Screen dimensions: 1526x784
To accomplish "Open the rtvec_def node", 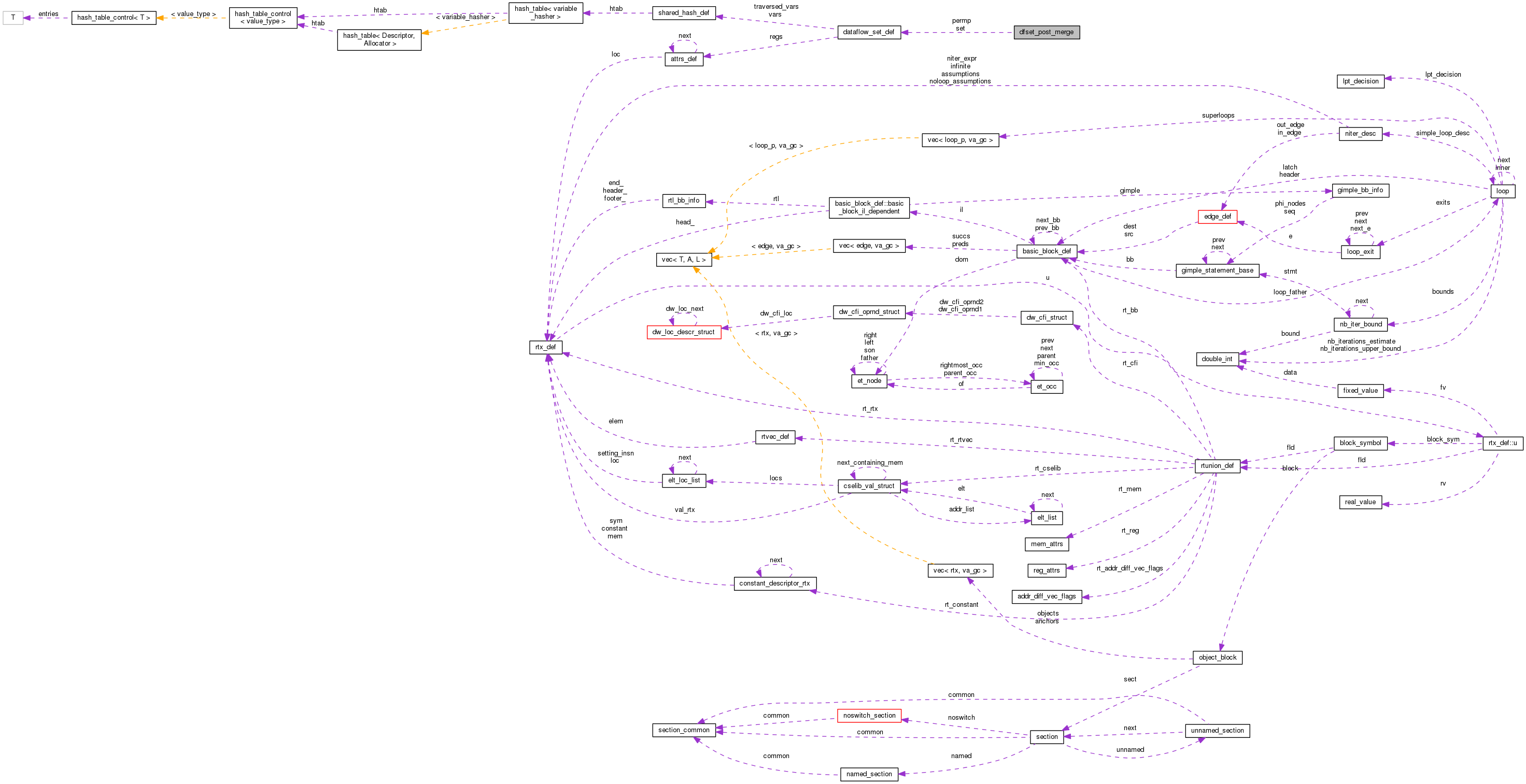I will [x=775, y=437].
